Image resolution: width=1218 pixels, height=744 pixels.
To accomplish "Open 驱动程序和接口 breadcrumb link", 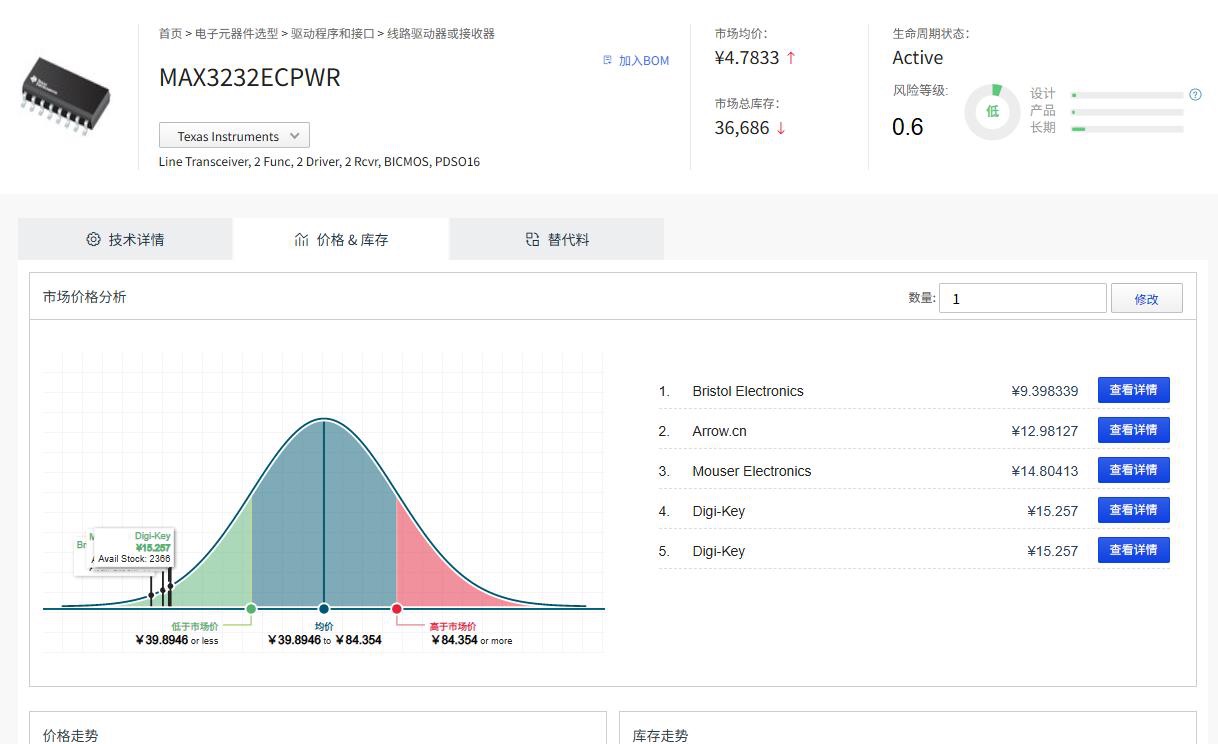I will [x=332, y=33].
